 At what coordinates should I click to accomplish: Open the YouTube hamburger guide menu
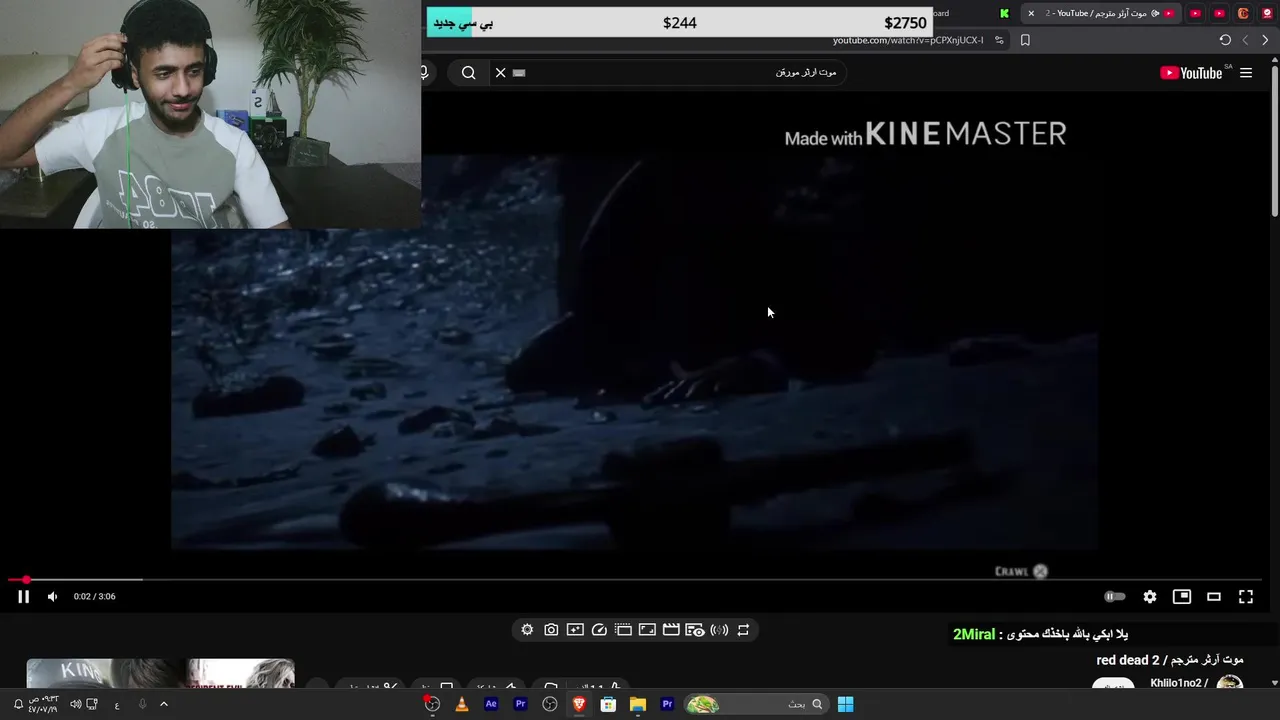point(1246,72)
